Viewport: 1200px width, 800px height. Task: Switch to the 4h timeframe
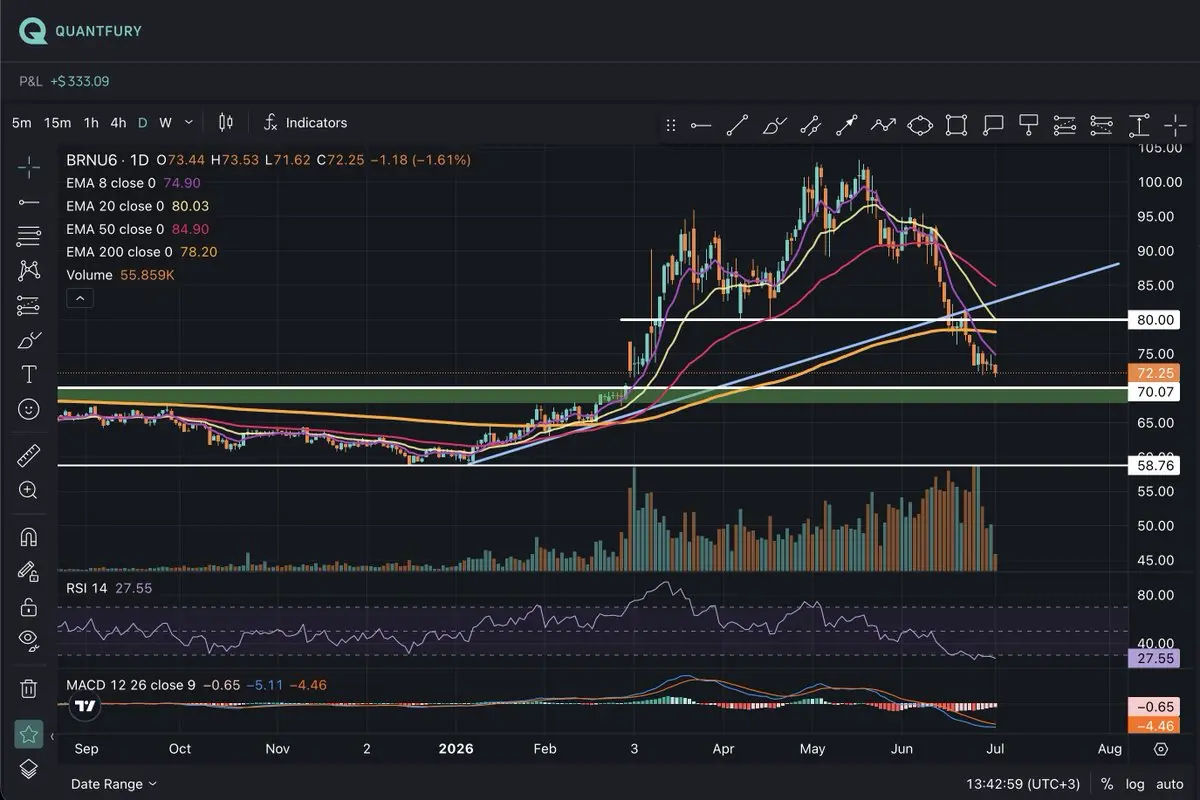click(x=118, y=122)
